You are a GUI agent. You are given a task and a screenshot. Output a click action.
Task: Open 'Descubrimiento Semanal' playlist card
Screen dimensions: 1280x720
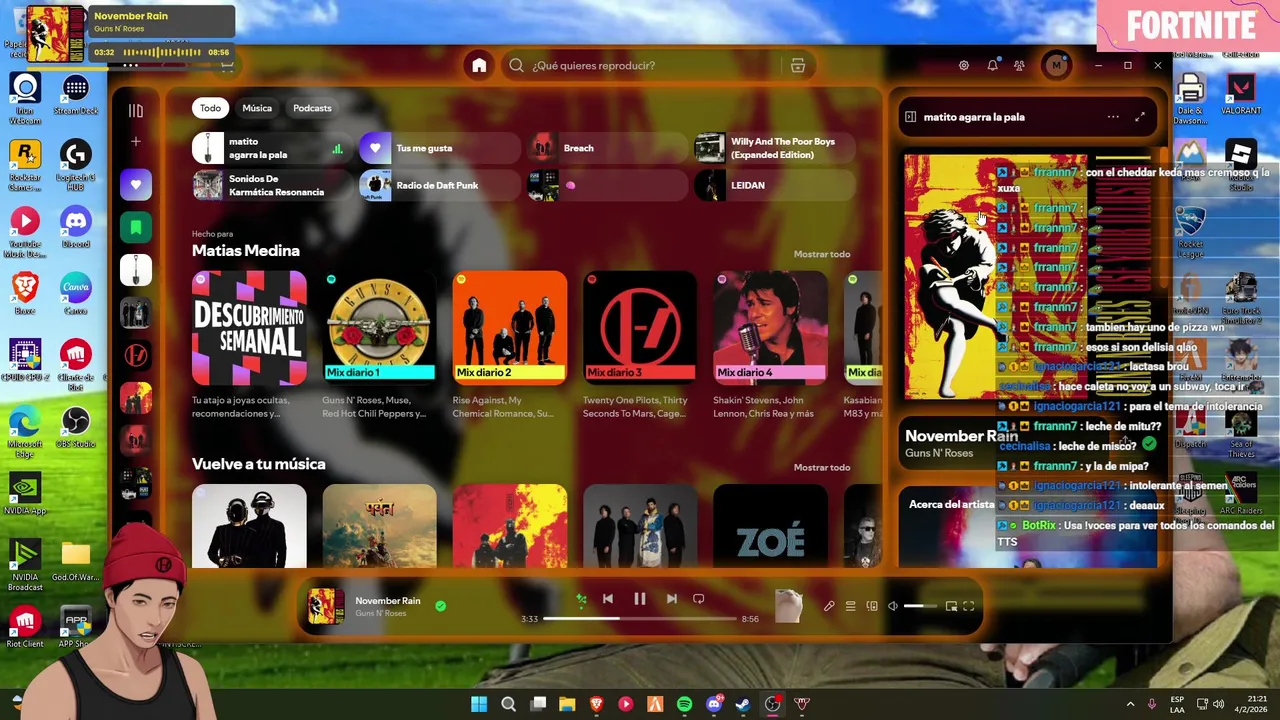coord(250,346)
